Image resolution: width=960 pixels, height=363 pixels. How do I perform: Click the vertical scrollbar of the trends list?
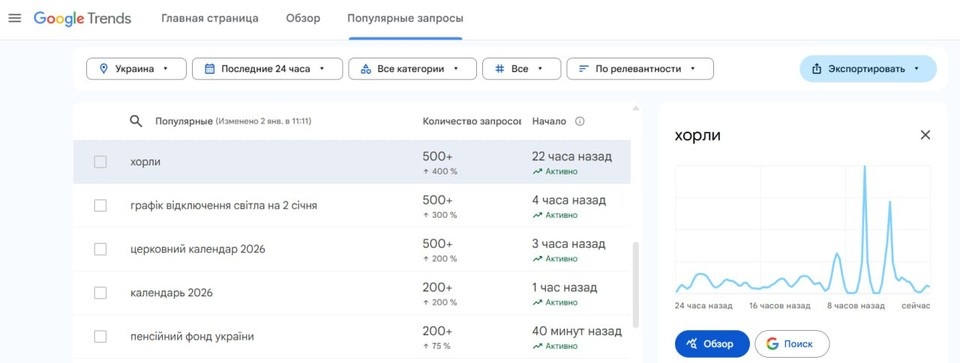click(635, 284)
